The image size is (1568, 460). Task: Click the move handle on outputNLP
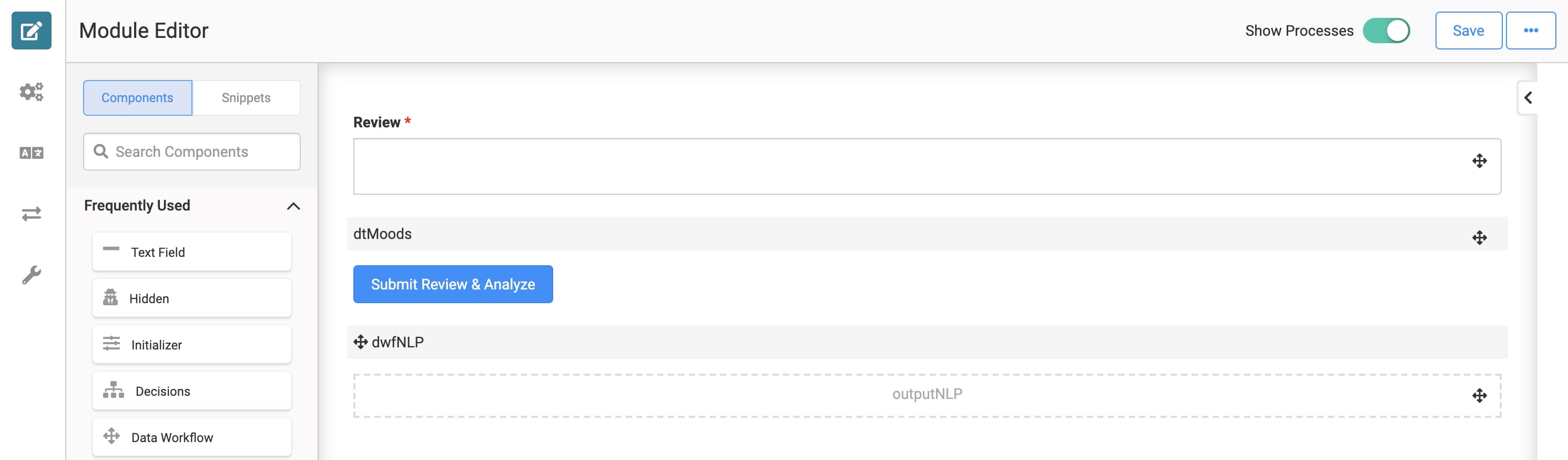click(1479, 396)
